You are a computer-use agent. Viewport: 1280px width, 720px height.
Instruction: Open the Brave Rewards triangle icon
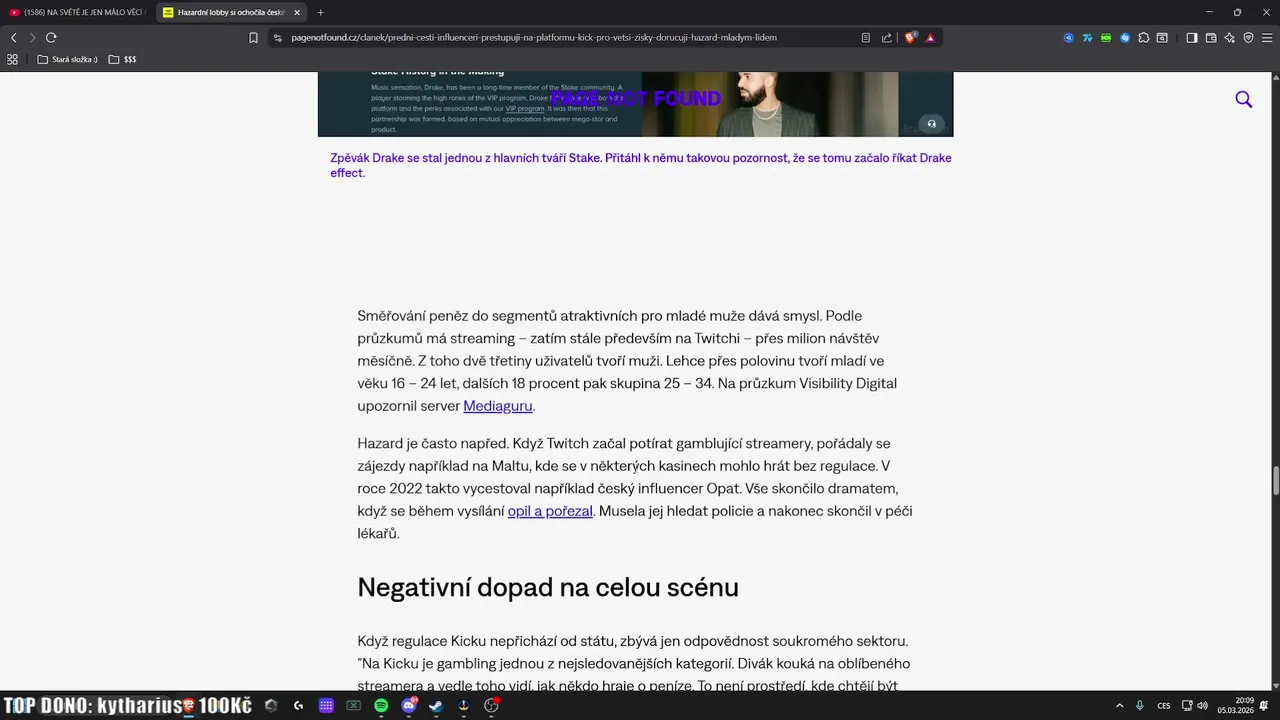pyautogui.click(x=930, y=38)
